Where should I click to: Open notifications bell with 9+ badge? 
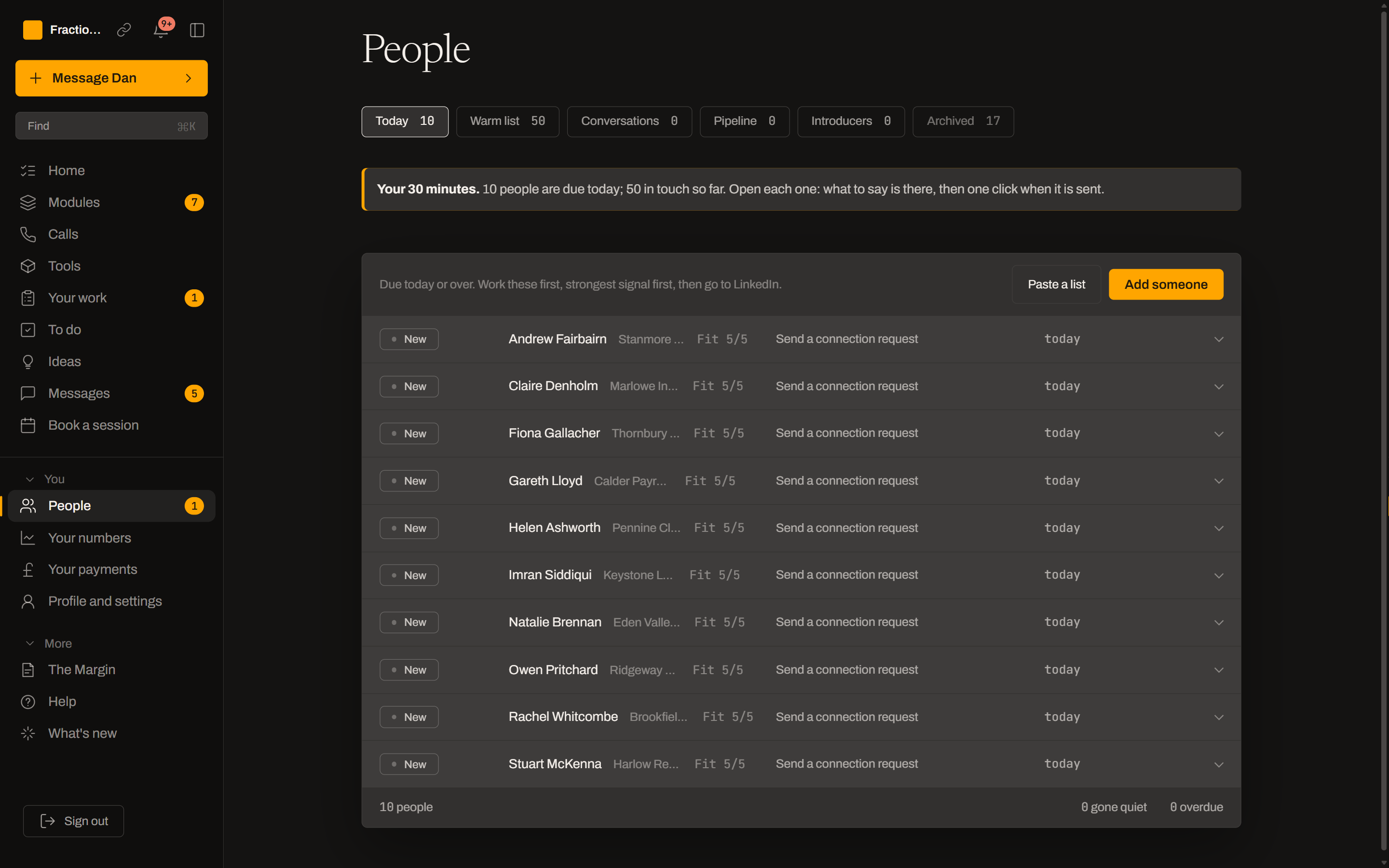(161, 30)
